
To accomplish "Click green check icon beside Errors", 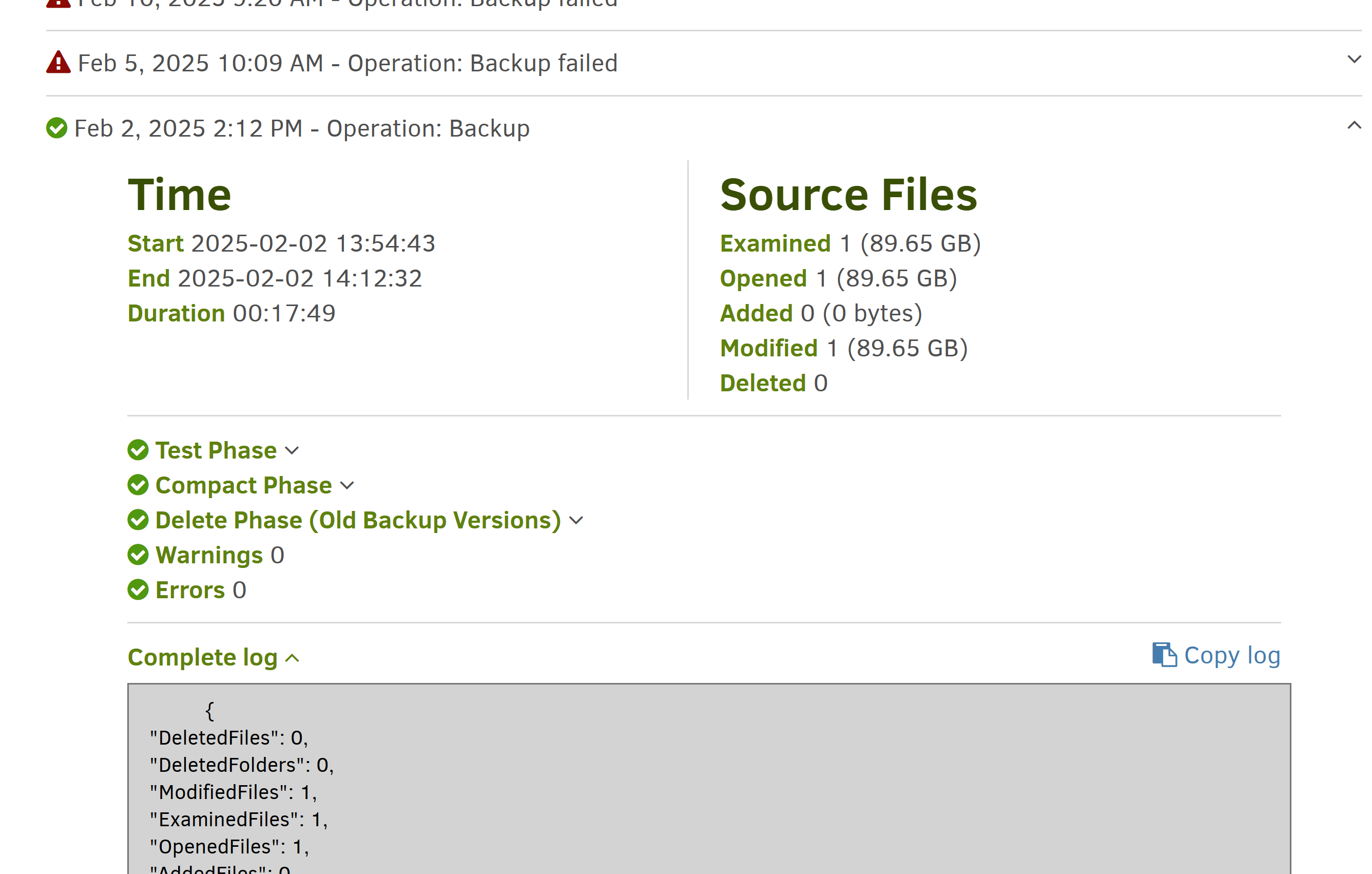I will coord(138,590).
